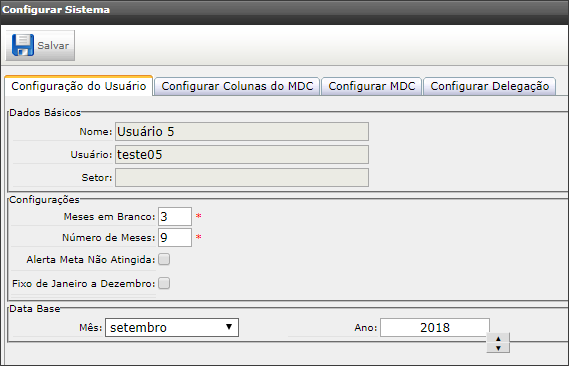Click the Meses em Branco label
The height and width of the screenshot is (366, 569).
tap(109, 217)
